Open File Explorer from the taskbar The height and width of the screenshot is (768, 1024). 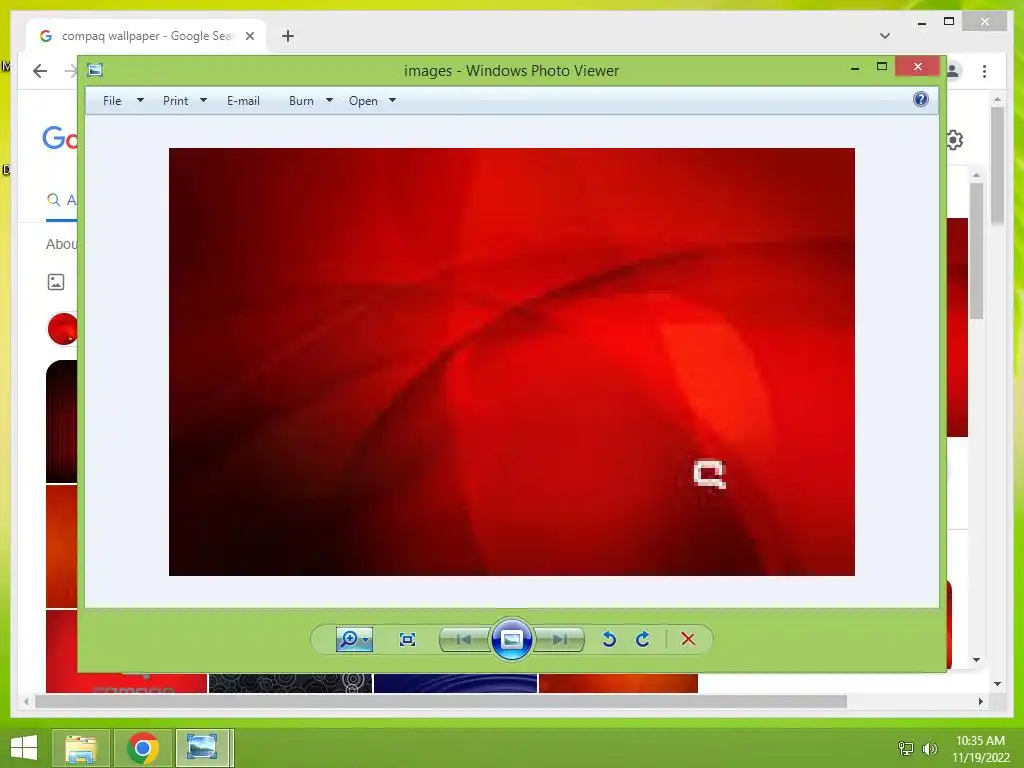[81, 748]
